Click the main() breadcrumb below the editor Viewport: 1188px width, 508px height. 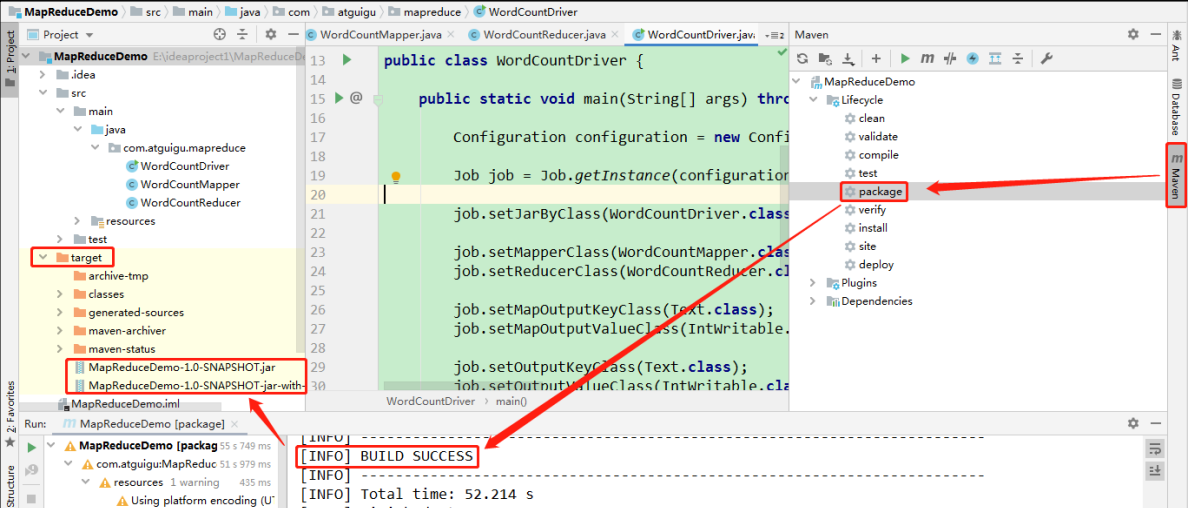pyautogui.click(x=510, y=401)
